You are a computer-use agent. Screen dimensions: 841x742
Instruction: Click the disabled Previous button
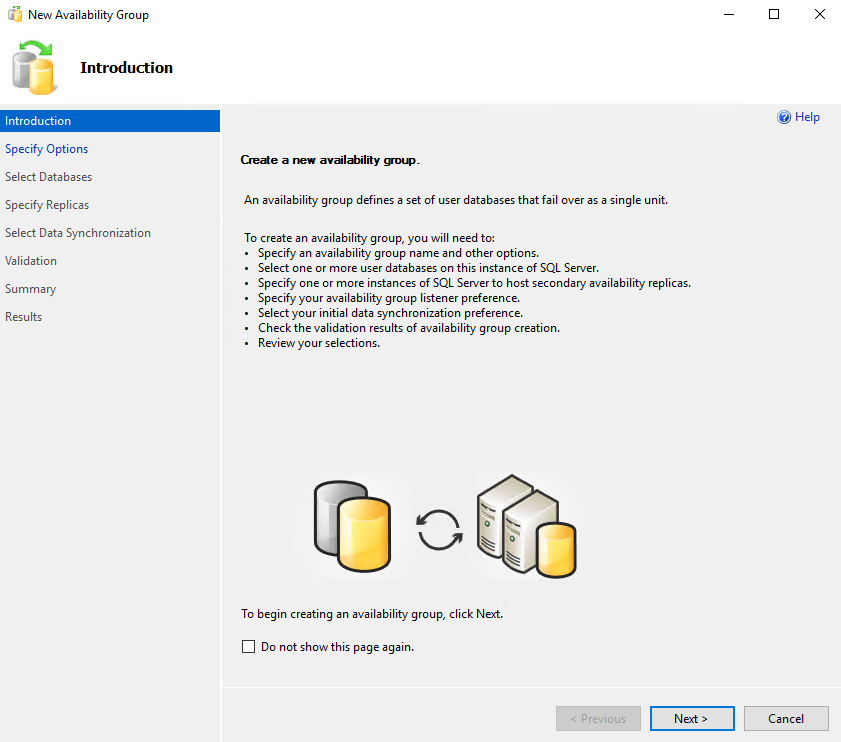(x=598, y=718)
